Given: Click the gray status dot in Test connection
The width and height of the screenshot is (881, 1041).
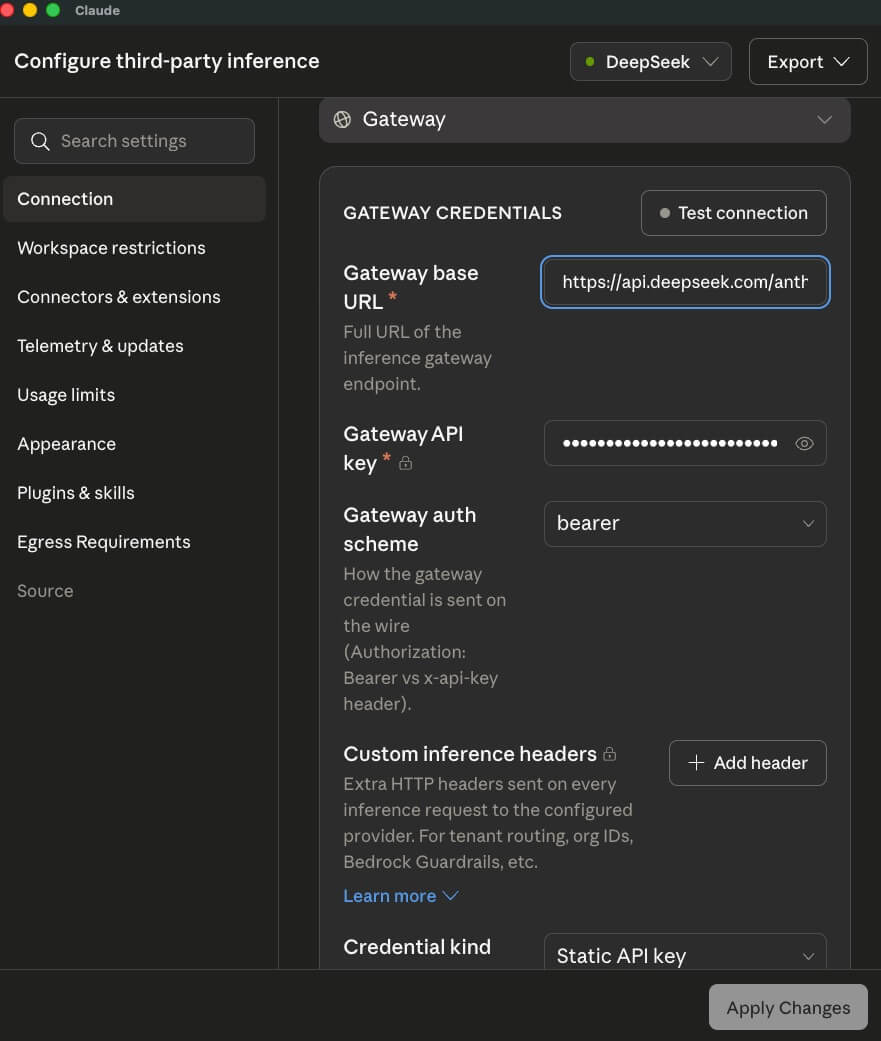Looking at the screenshot, I should (665, 213).
